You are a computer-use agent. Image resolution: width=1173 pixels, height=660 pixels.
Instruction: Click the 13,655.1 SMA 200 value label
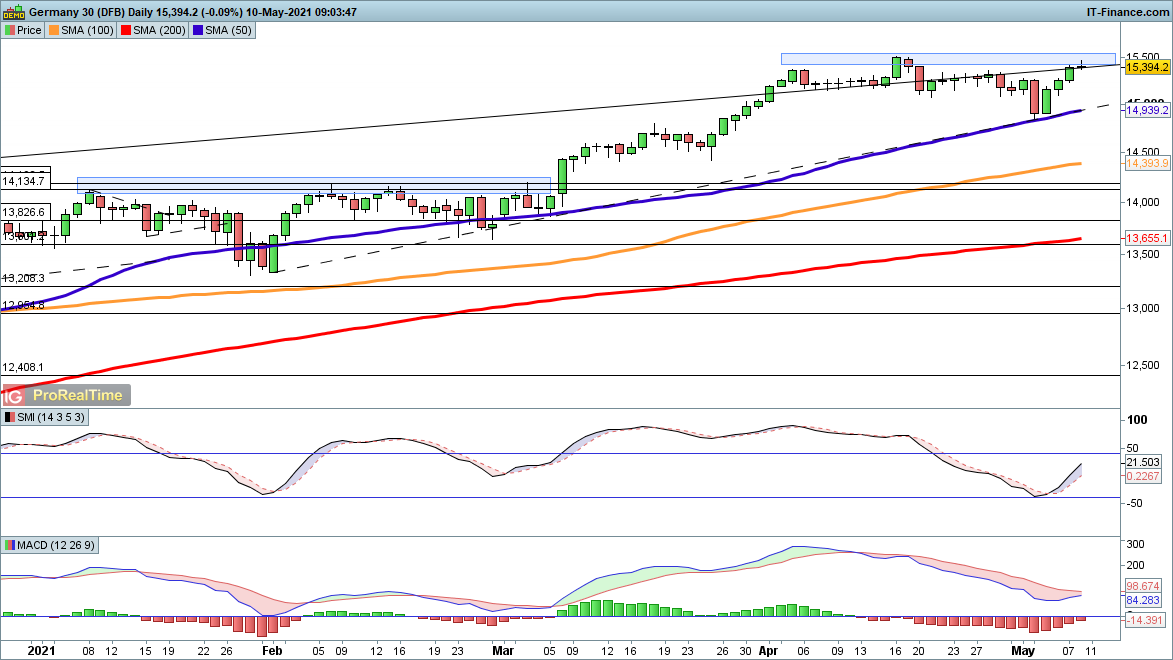click(x=1147, y=239)
